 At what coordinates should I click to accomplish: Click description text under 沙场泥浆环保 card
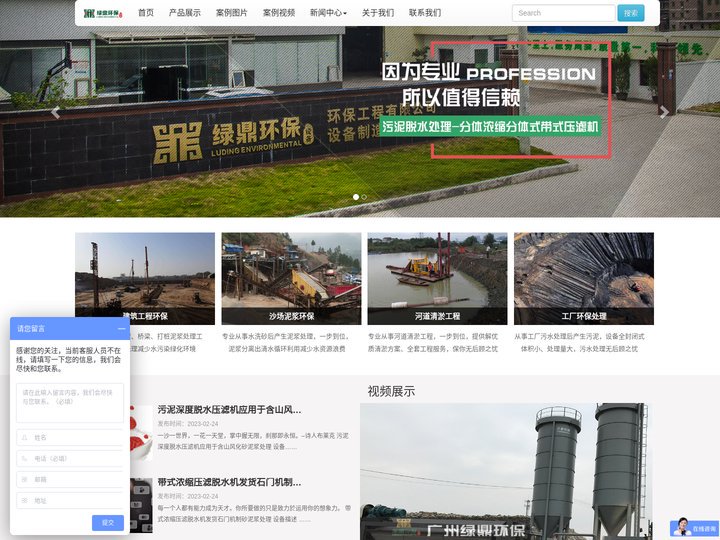[287, 343]
